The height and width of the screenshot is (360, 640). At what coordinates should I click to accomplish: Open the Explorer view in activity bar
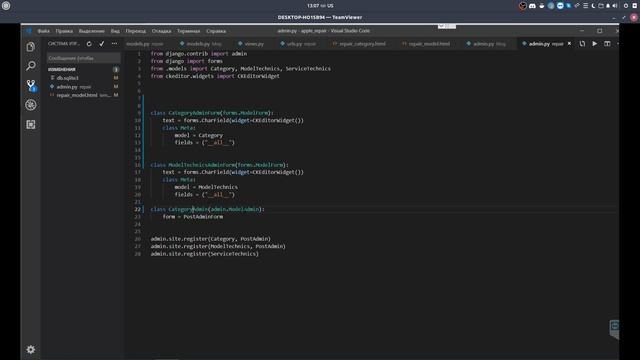pyautogui.click(x=31, y=47)
